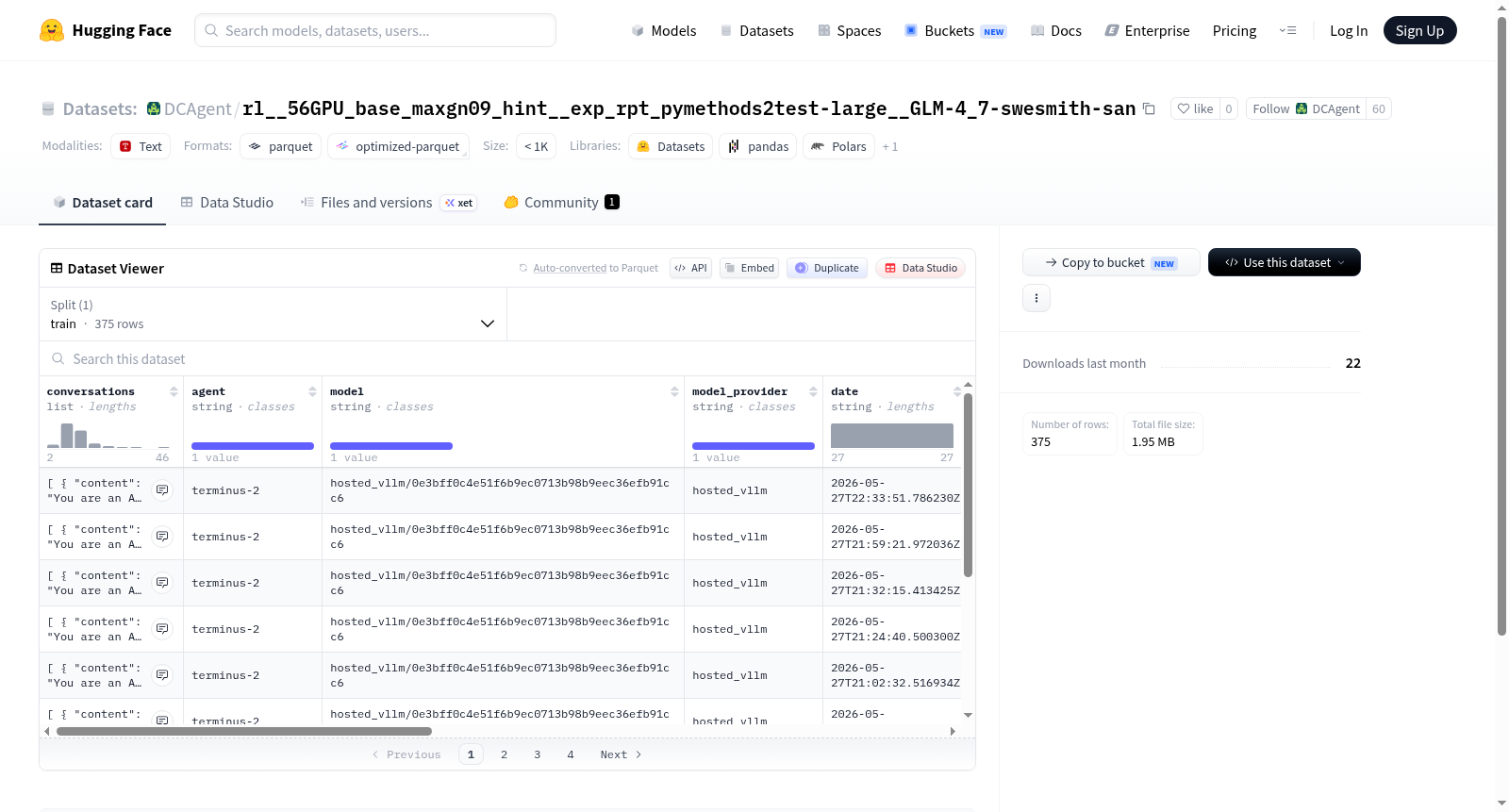Image resolution: width=1509 pixels, height=812 pixels.
Task: Open conversation viewer icon in the 2026-05-27T21:32:15 row
Action: (x=162, y=583)
